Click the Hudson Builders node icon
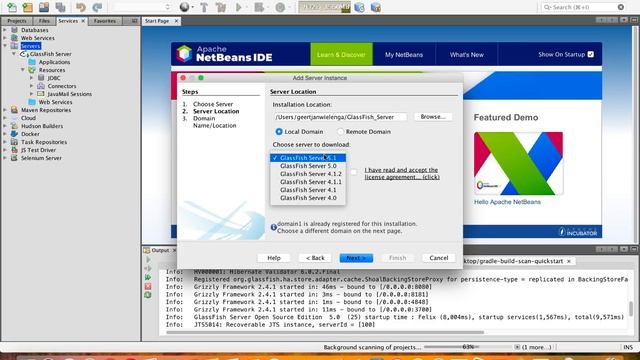The image size is (640, 360). (14, 126)
